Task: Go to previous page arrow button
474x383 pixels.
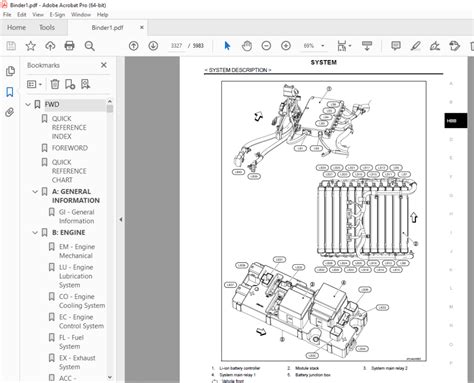Action: [133, 46]
